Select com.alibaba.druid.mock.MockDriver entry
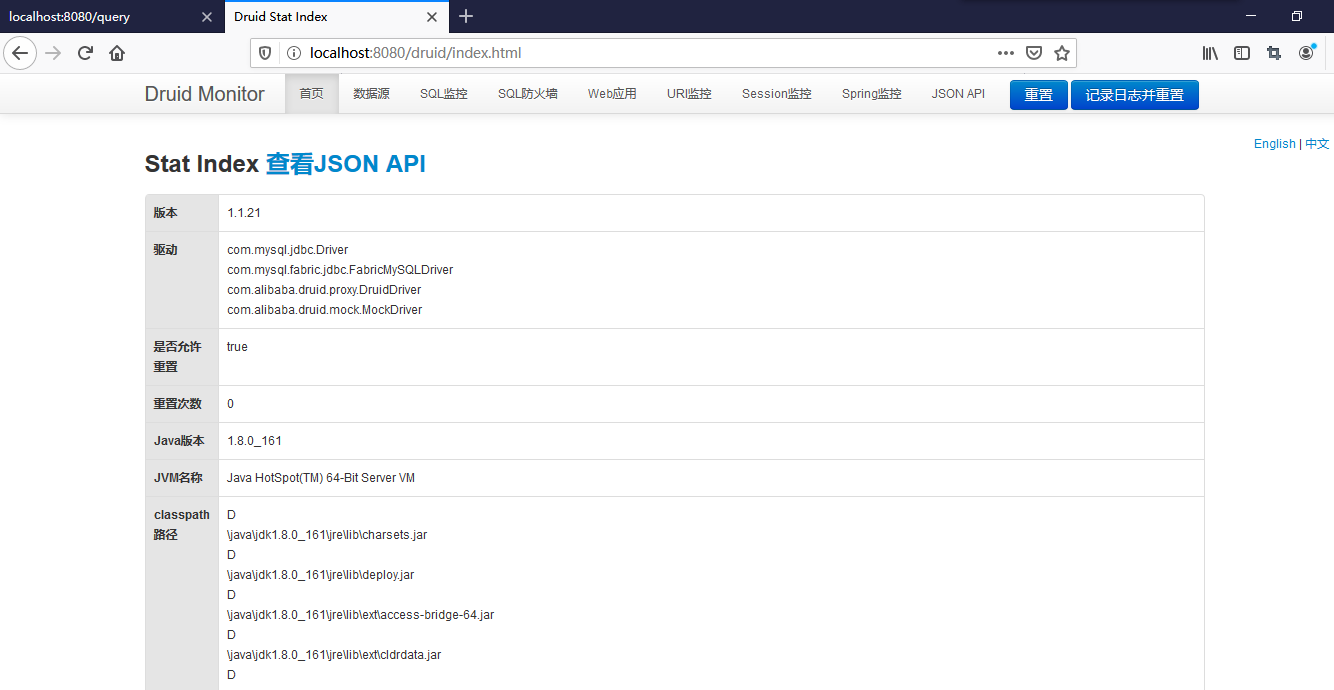This screenshot has width=1334, height=690. [x=324, y=310]
